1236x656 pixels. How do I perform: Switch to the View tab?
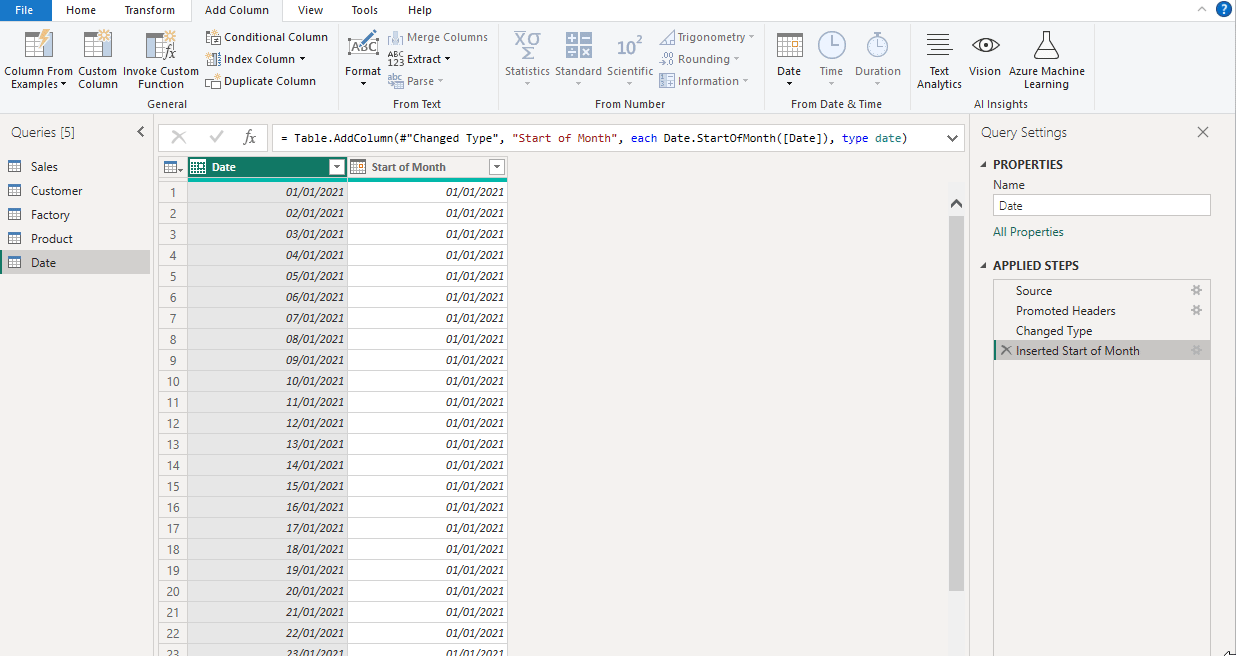[x=311, y=10]
